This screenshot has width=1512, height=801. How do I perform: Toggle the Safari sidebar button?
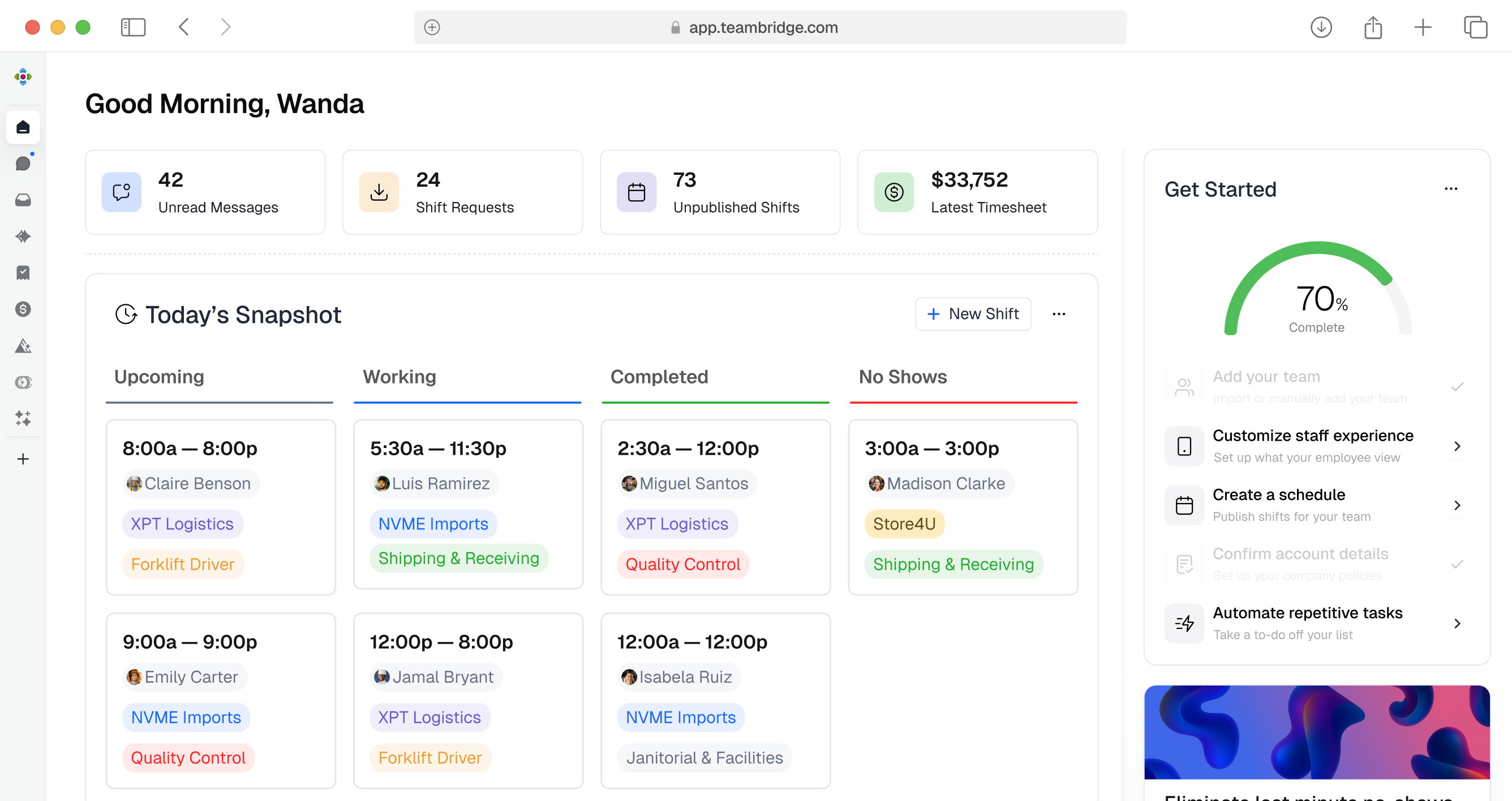click(x=132, y=27)
